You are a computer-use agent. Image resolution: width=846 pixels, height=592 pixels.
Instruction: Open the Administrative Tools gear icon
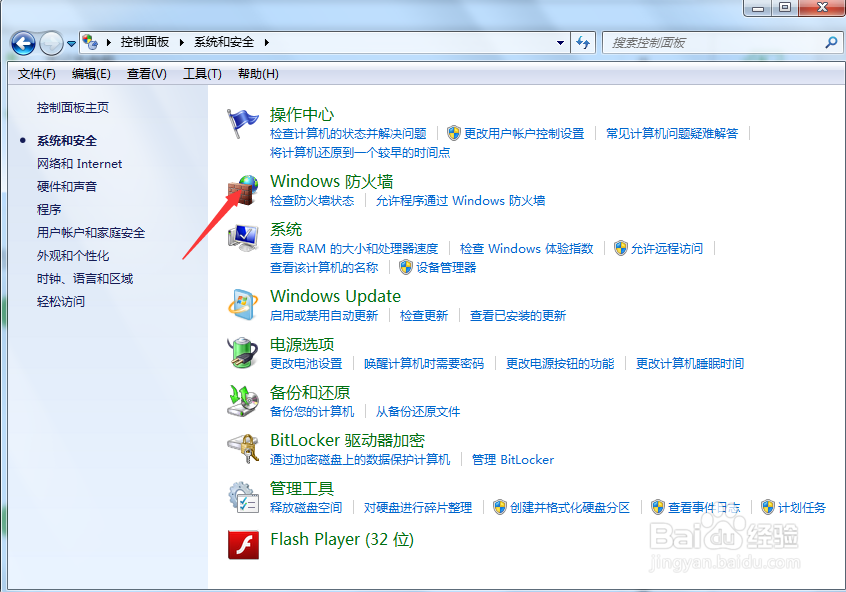(x=243, y=496)
